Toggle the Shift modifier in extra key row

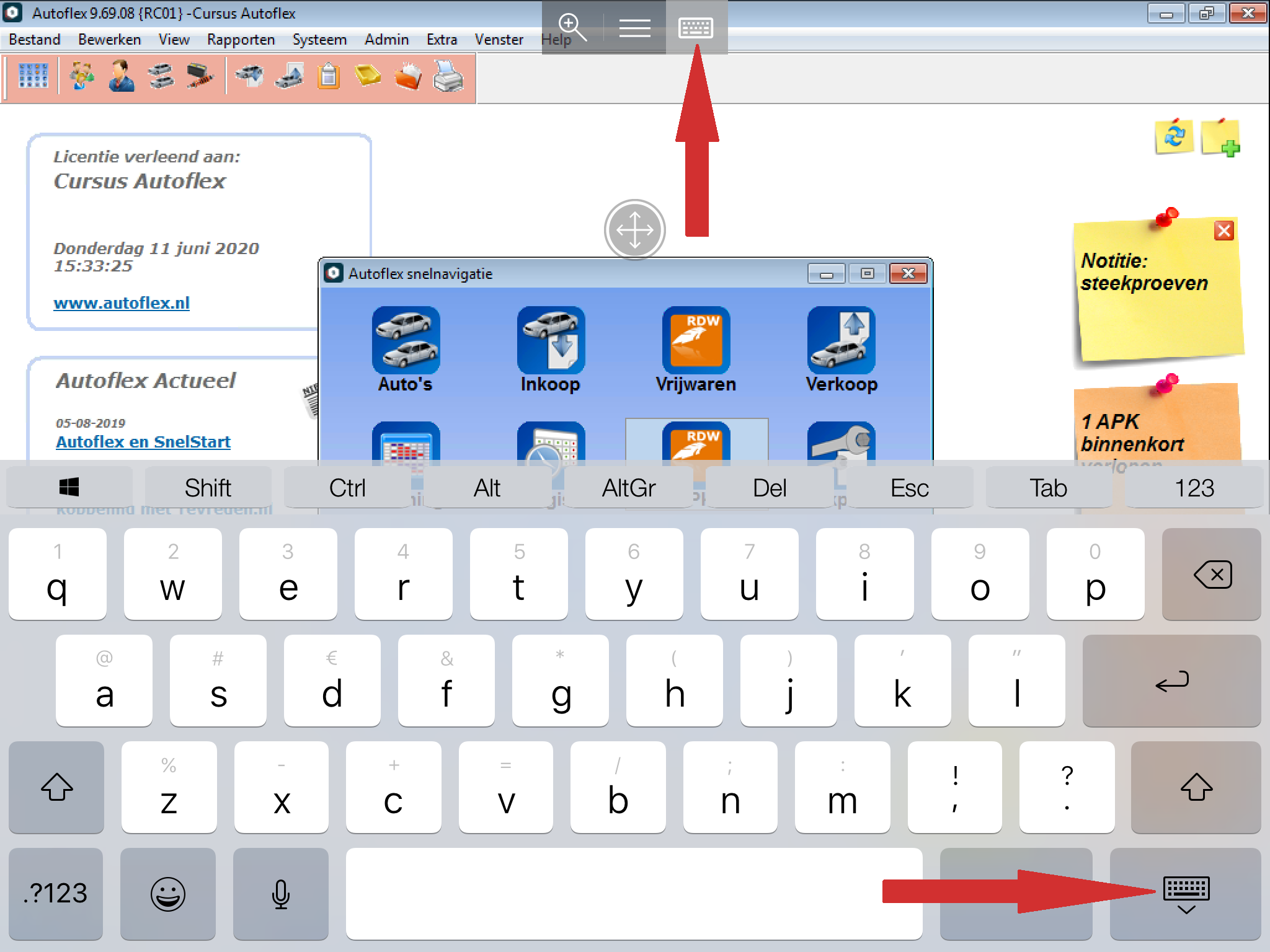point(208,488)
